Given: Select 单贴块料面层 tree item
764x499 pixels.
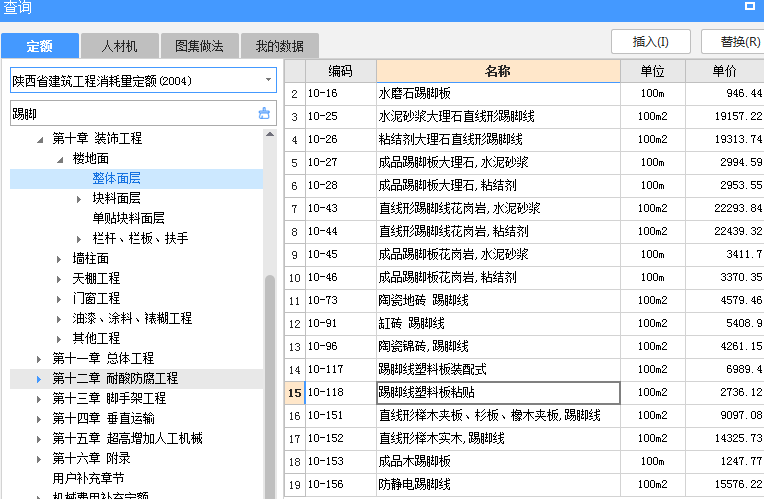Looking at the screenshot, I should click(129, 218).
